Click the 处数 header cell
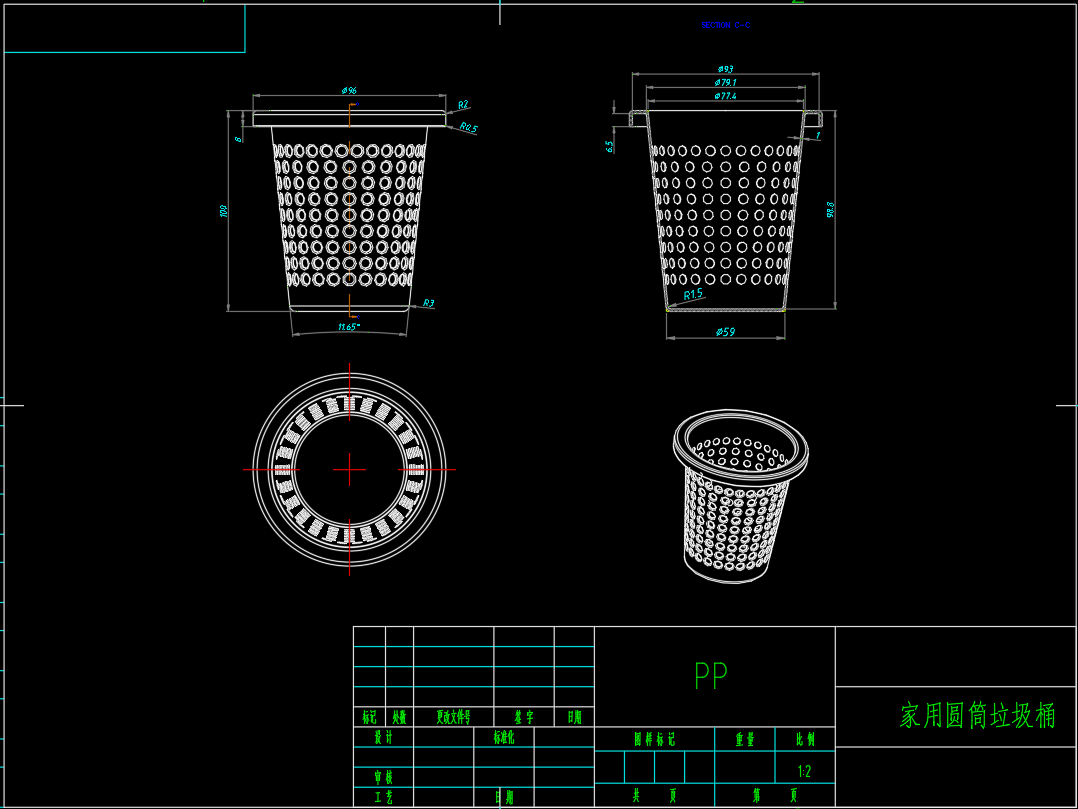1078x809 pixels. [399, 718]
